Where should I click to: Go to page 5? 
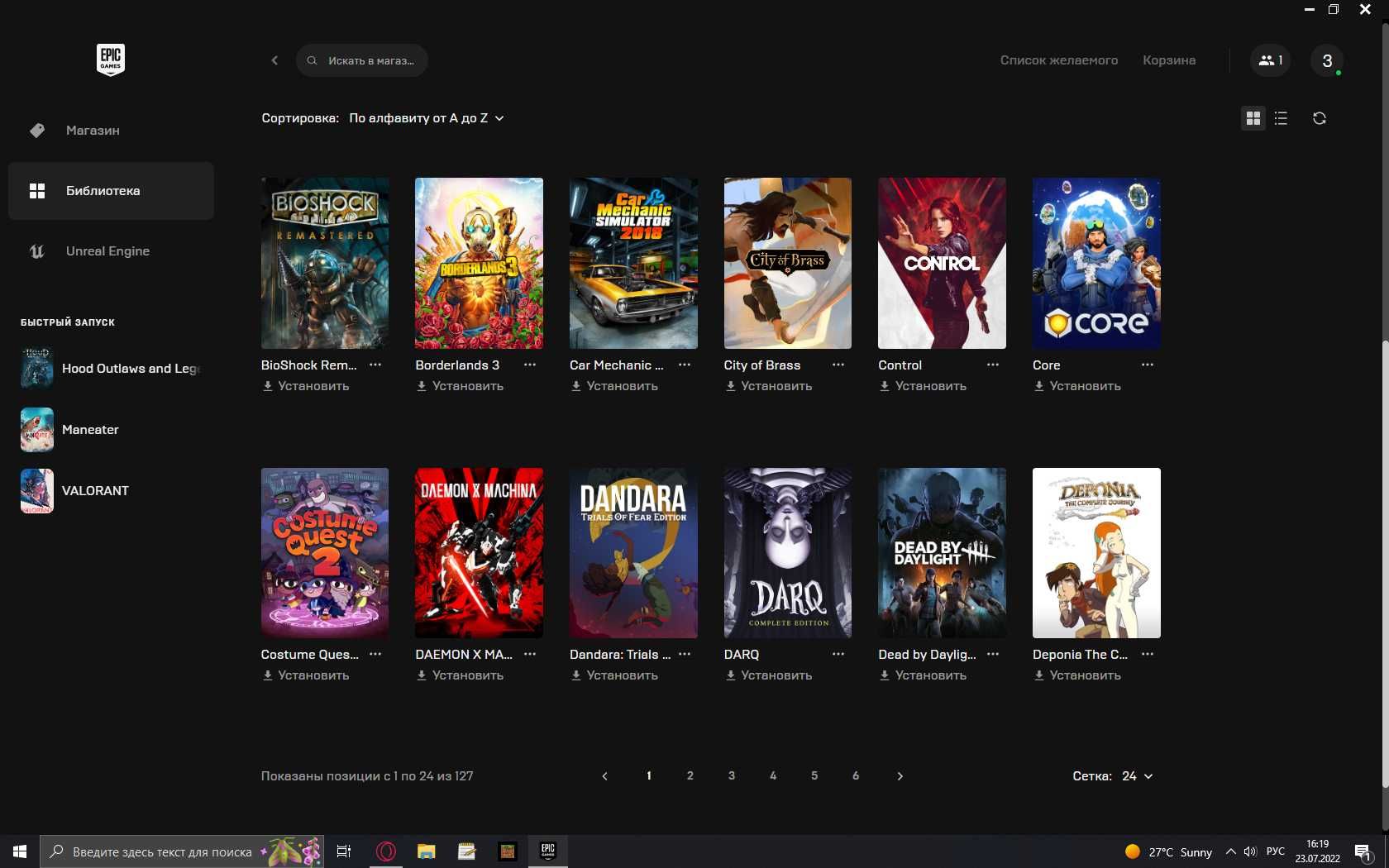[814, 776]
